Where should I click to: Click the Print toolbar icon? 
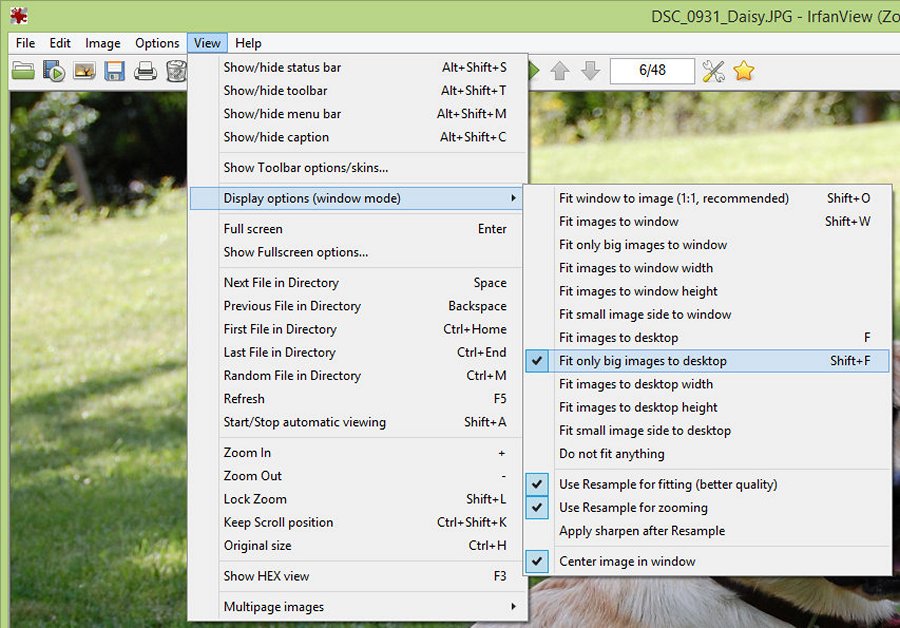coord(145,71)
